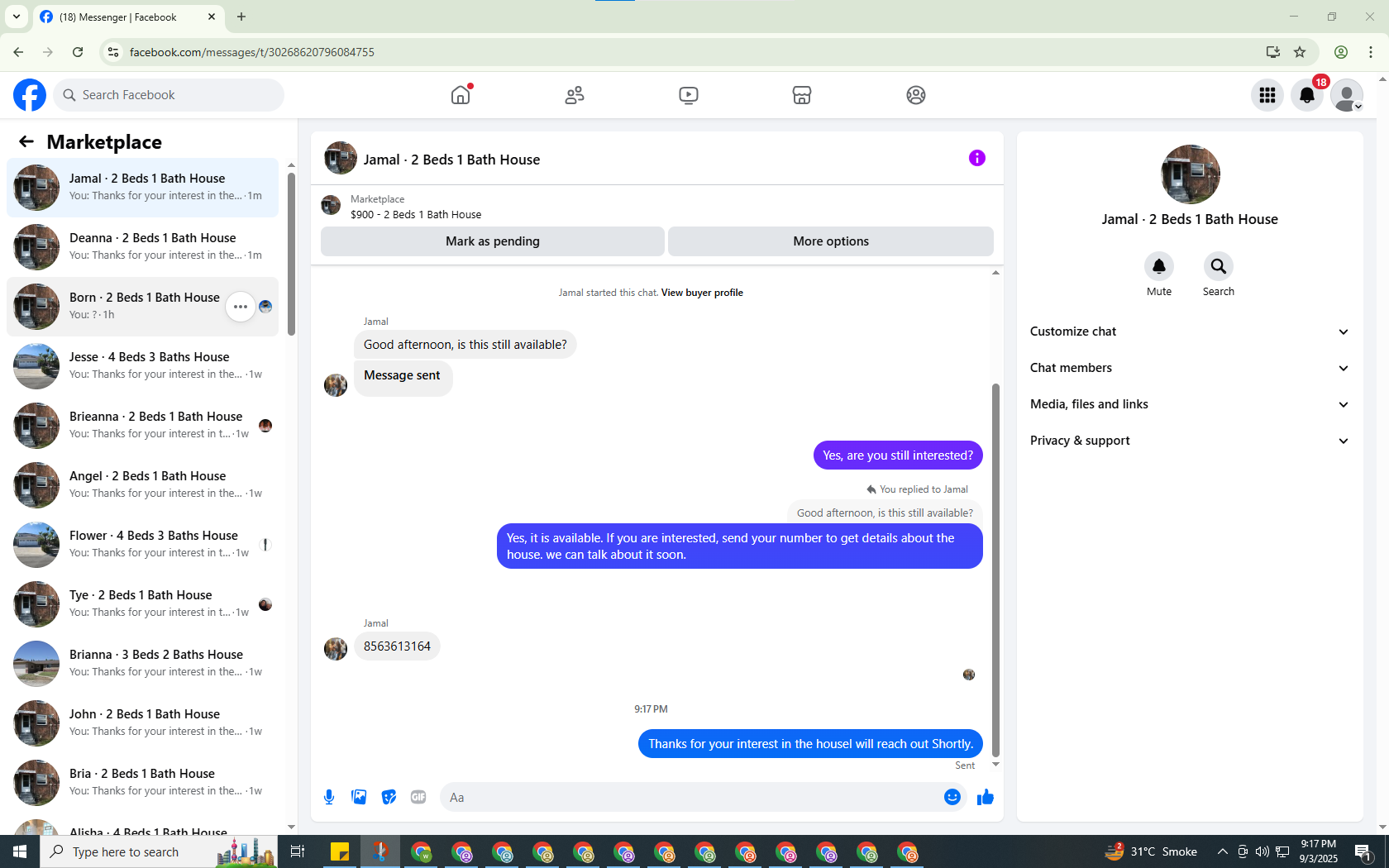The height and width of the screenshot is (868, 1389).
Task: Open the apps grid menu
Action: coord(1267,95)
